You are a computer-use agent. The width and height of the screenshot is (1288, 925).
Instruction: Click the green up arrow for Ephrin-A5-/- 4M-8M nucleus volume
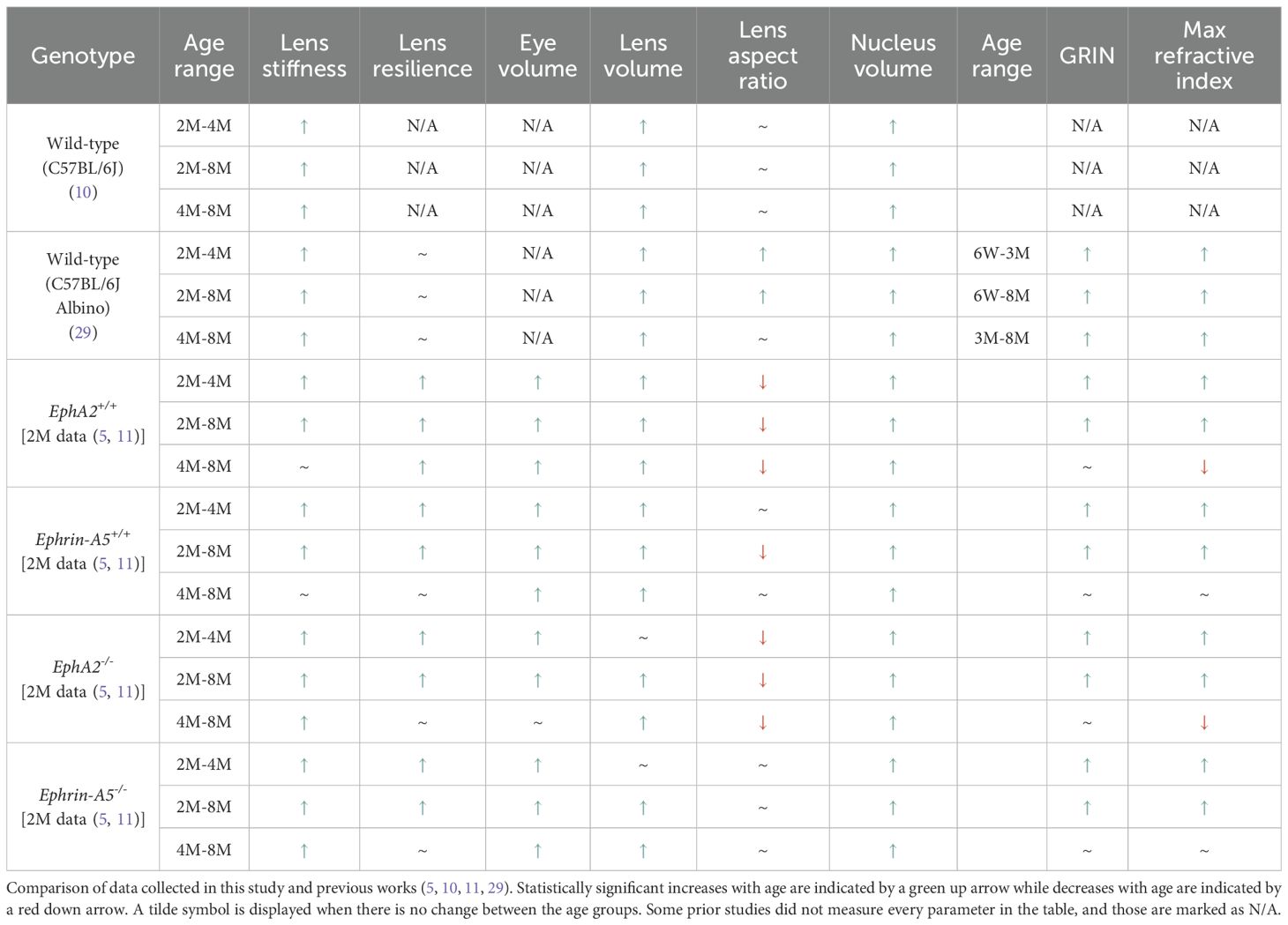click(893, 851)
